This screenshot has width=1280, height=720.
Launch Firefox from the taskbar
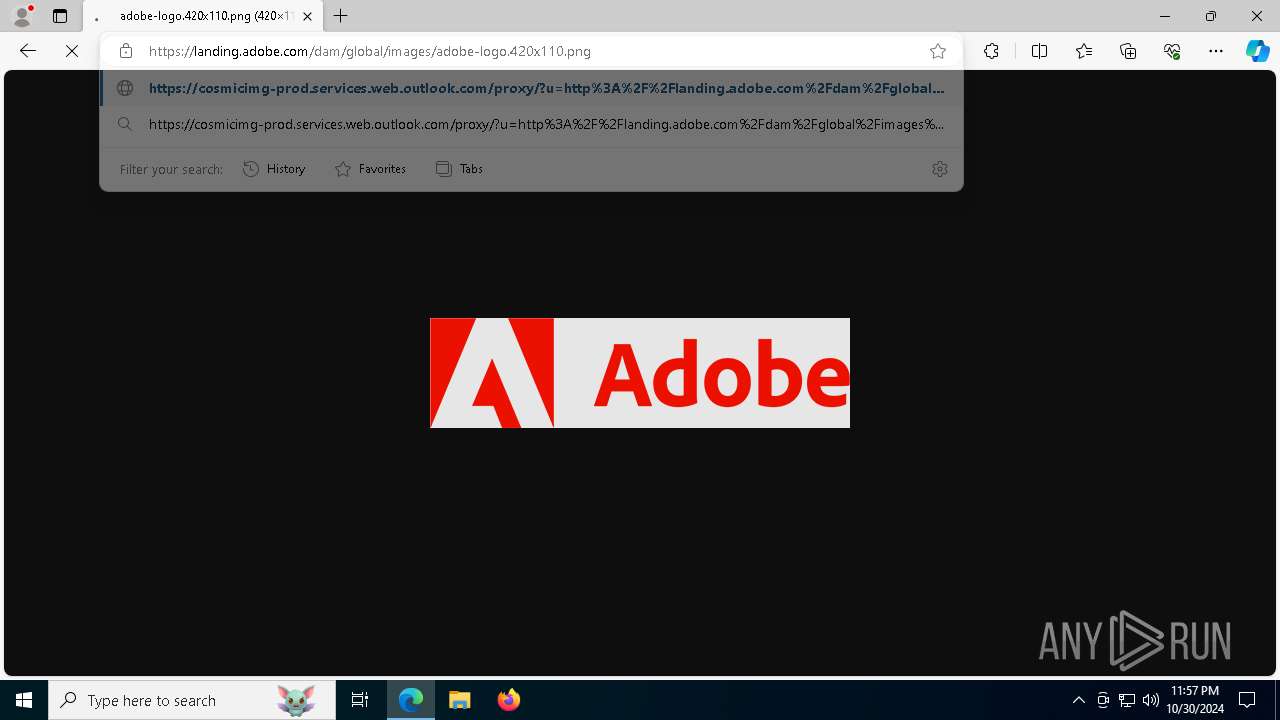tap(509, 700)
